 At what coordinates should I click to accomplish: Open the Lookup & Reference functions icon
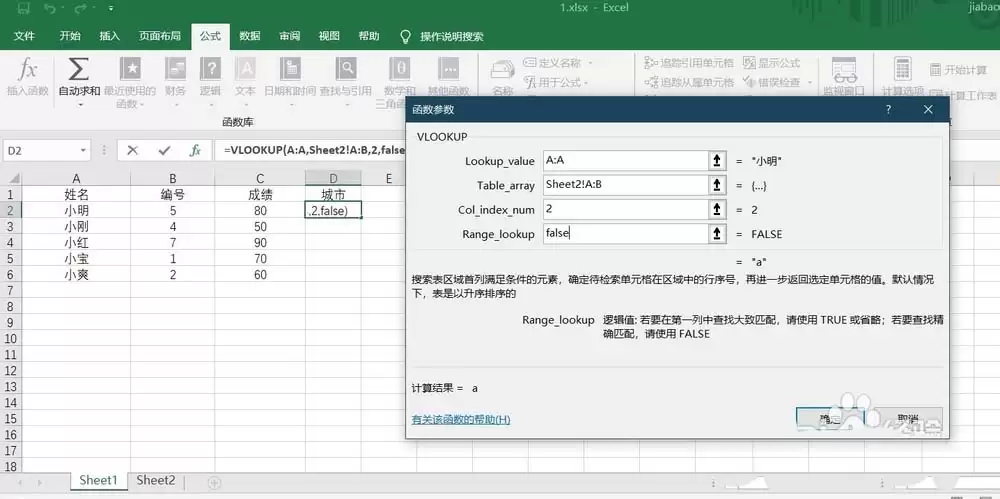click(x=346, y=68)
